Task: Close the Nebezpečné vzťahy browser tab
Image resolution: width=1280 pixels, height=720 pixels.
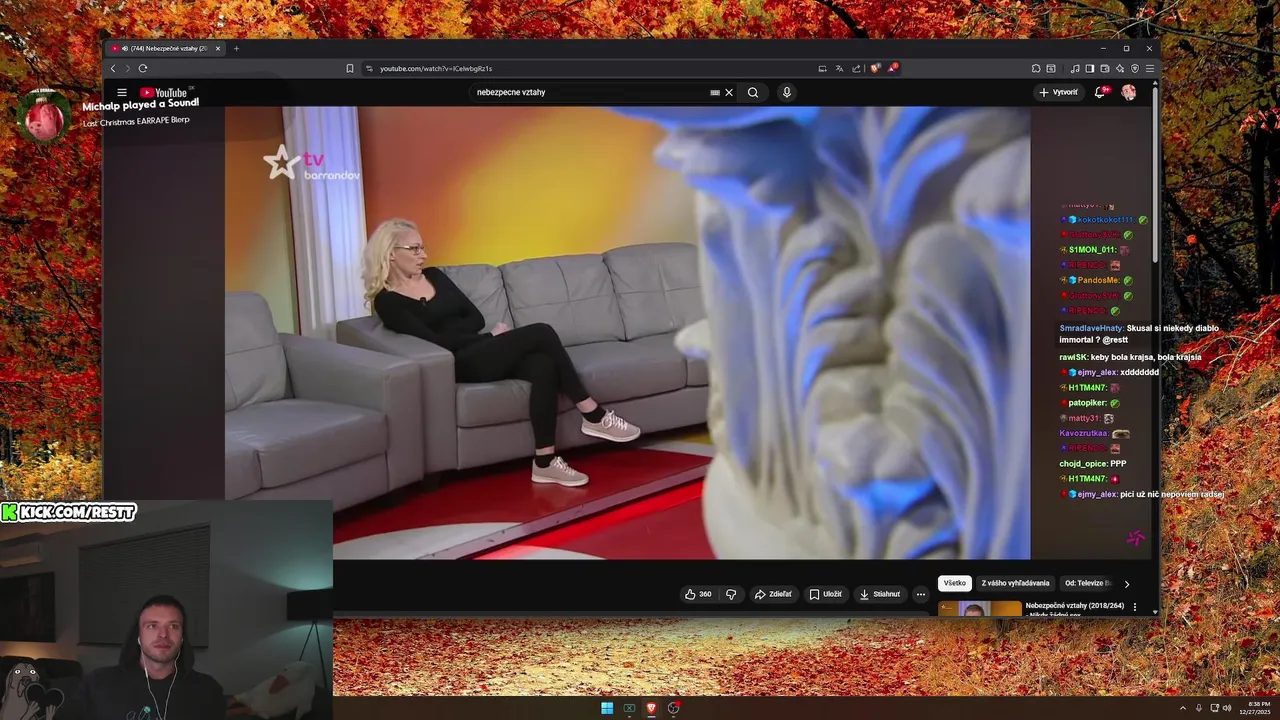Action: pos(218,48)
